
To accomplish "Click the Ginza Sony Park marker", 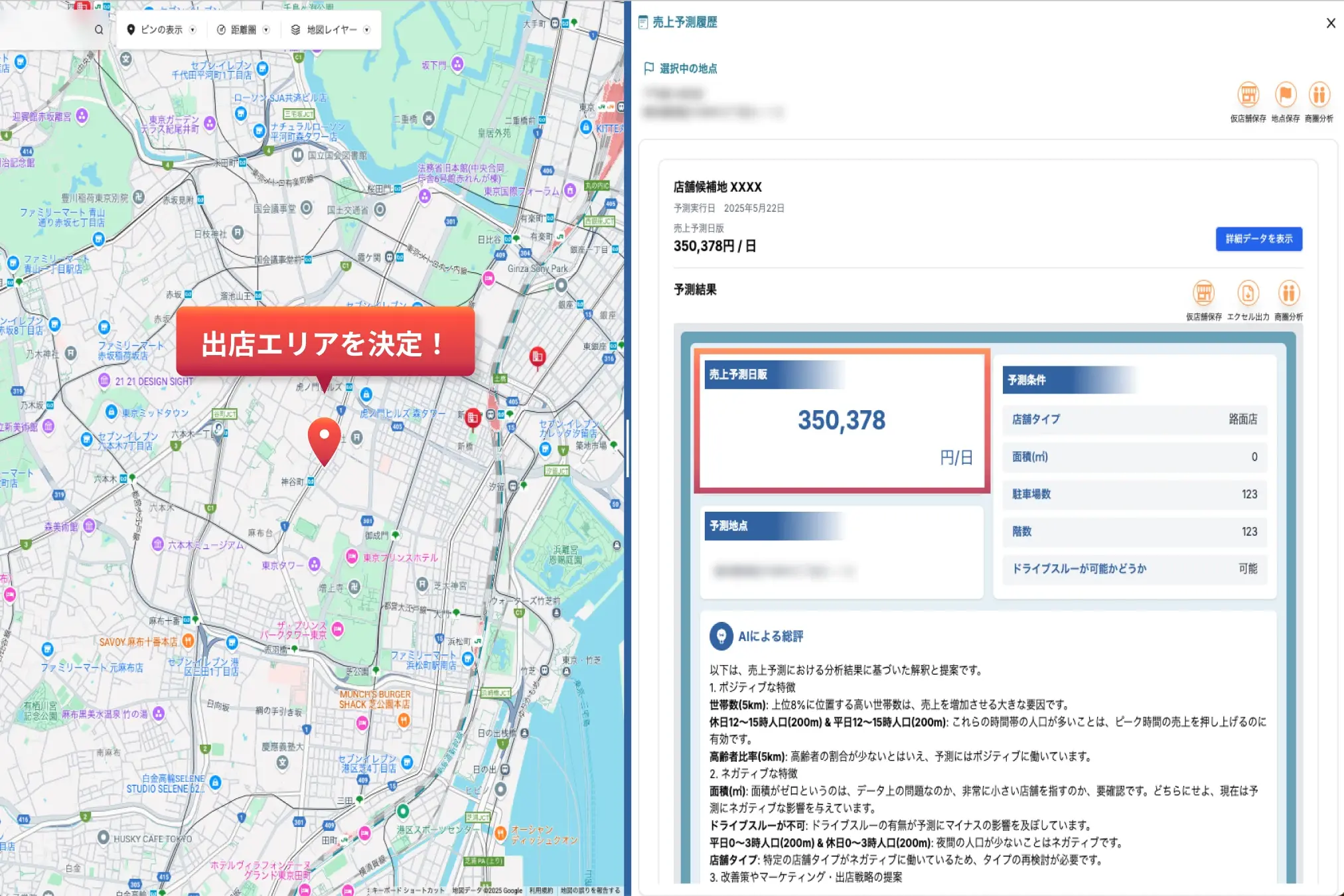I will [x=561, y=285].
